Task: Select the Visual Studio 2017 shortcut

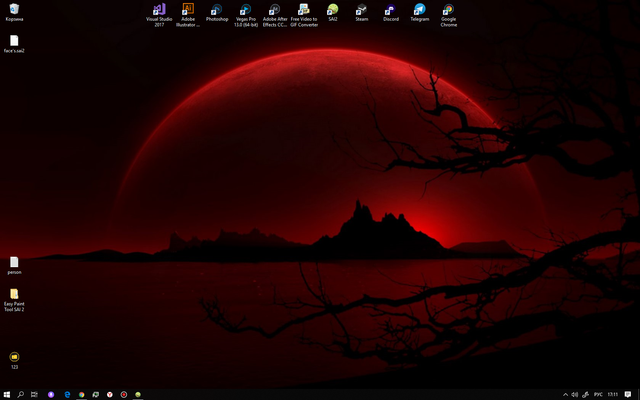Action: pos(159,15)
